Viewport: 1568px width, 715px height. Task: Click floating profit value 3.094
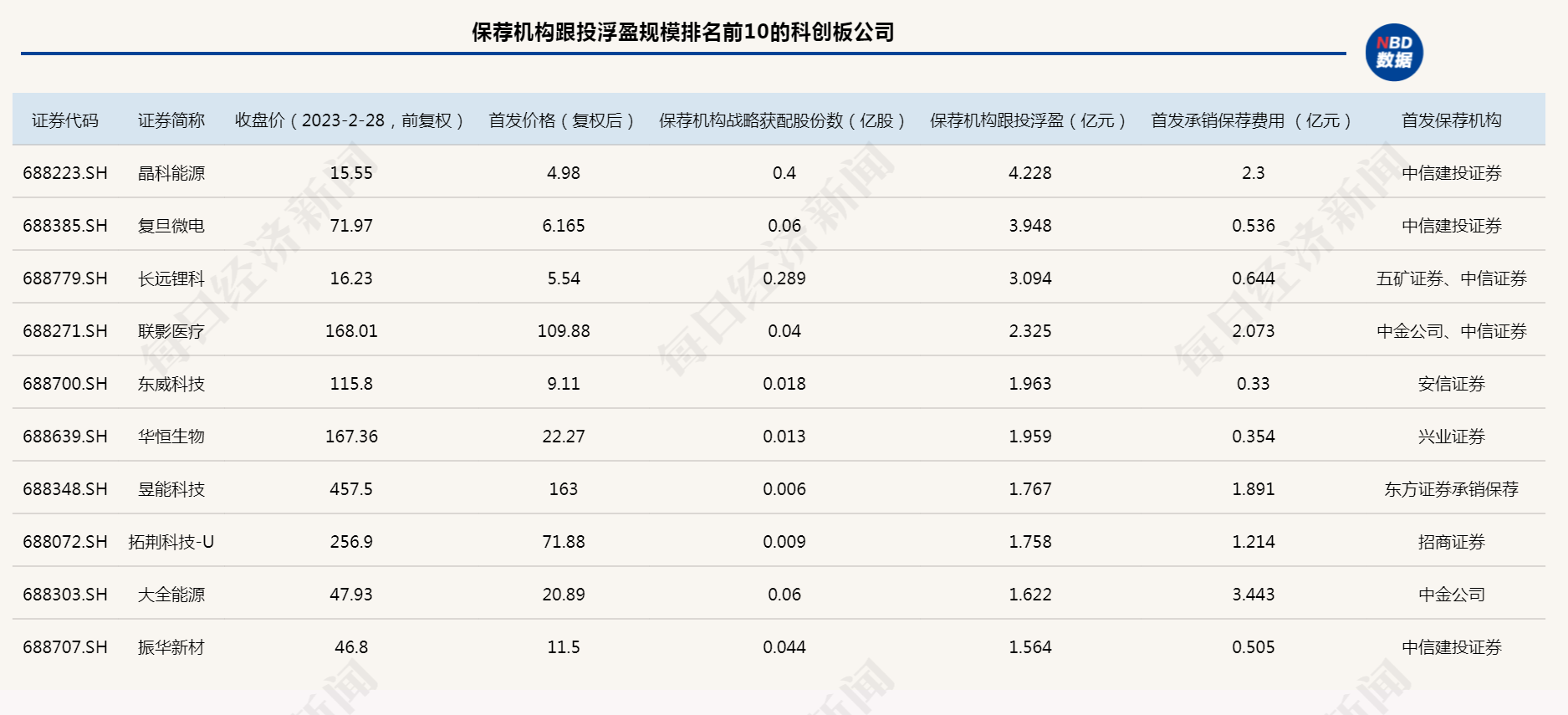(x=1030, y=278)
